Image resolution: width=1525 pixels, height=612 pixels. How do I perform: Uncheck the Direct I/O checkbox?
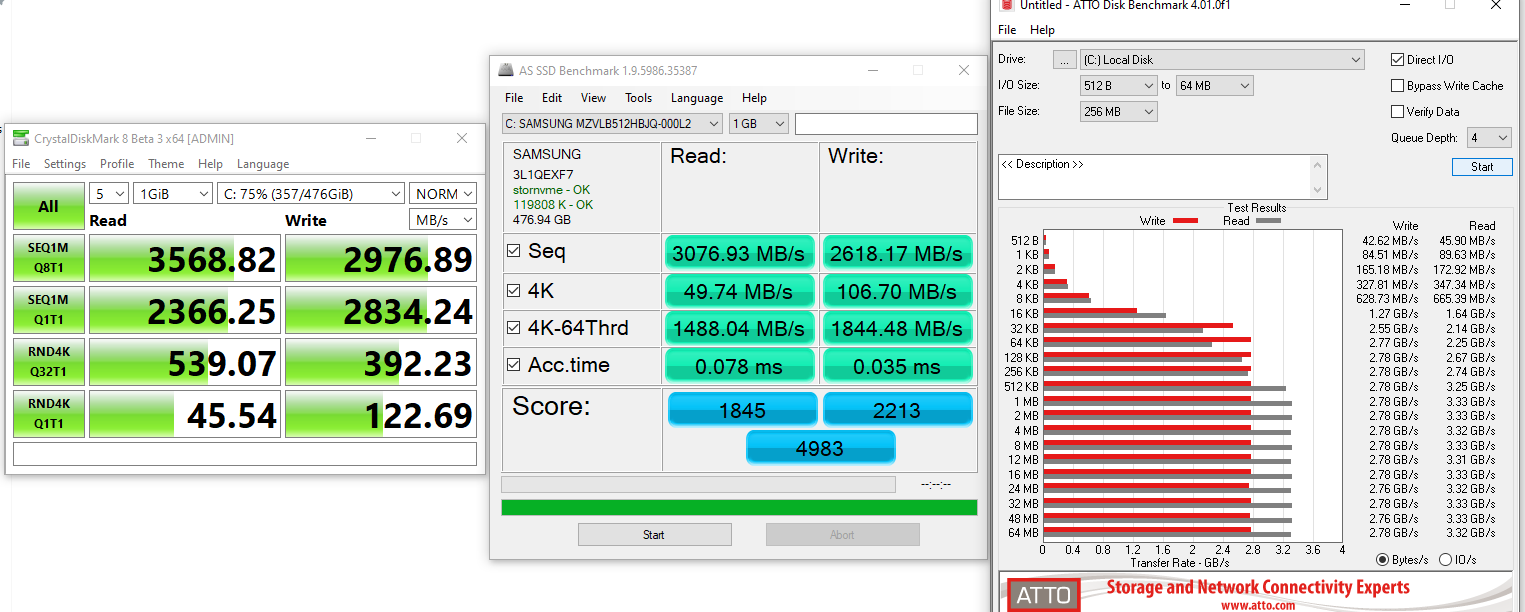click(x=1398, y=60)
